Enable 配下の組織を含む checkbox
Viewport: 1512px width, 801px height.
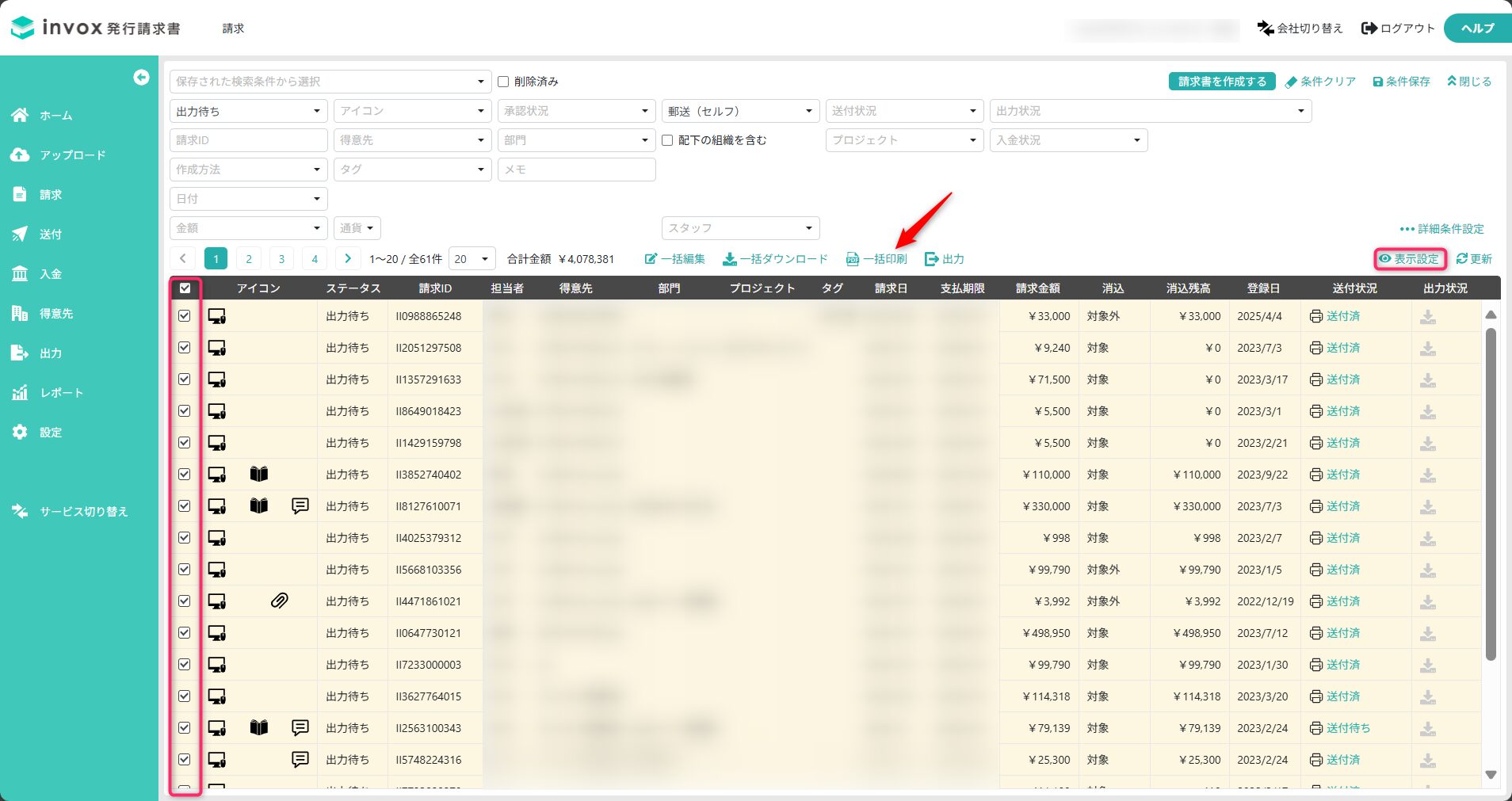pyautogui.click(x=667, y=140)
